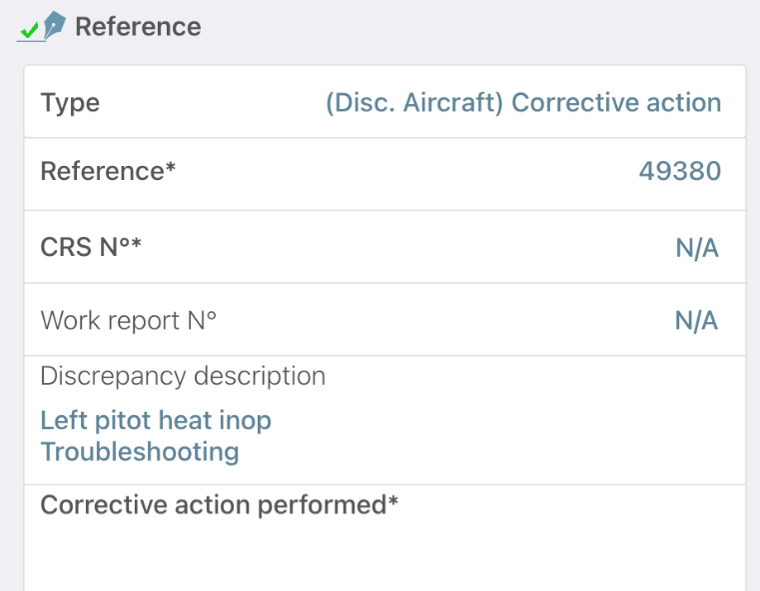Focus the empty Corrective action performed text area

384,555
